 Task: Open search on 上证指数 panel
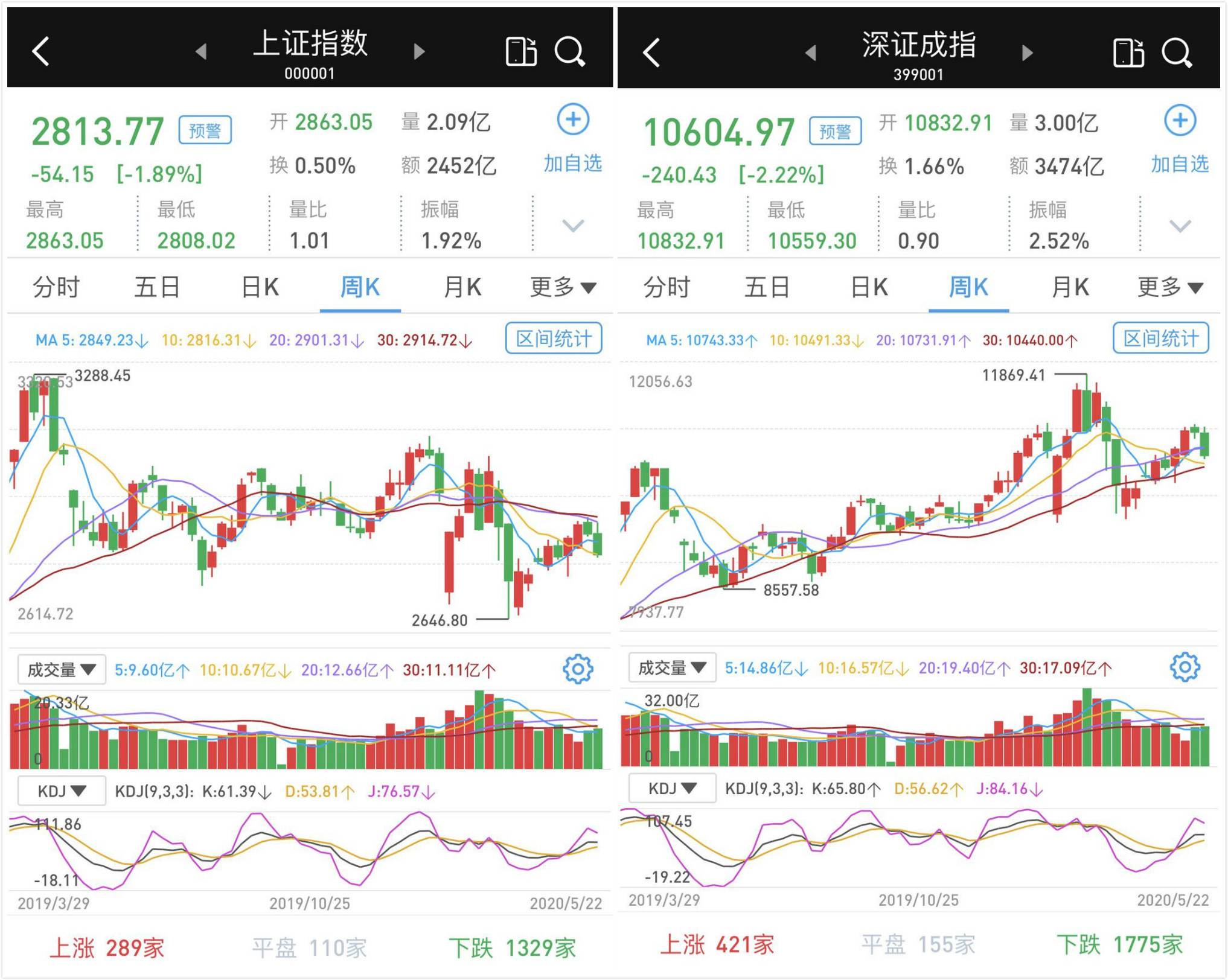pyautogui.click(x=570, y=51)
